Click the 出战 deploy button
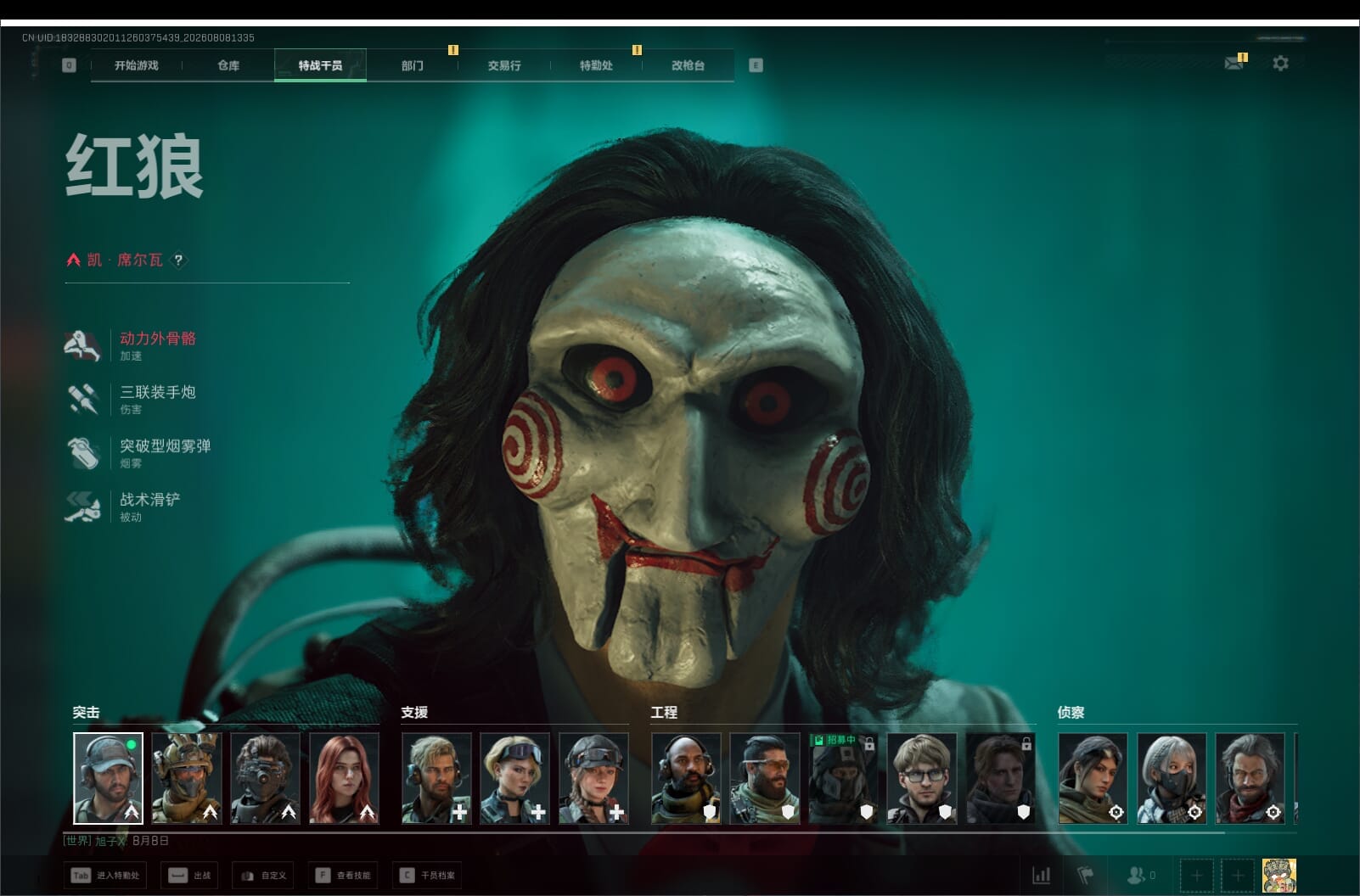Viewport: 1360px width, 896px height. (188, 875)
